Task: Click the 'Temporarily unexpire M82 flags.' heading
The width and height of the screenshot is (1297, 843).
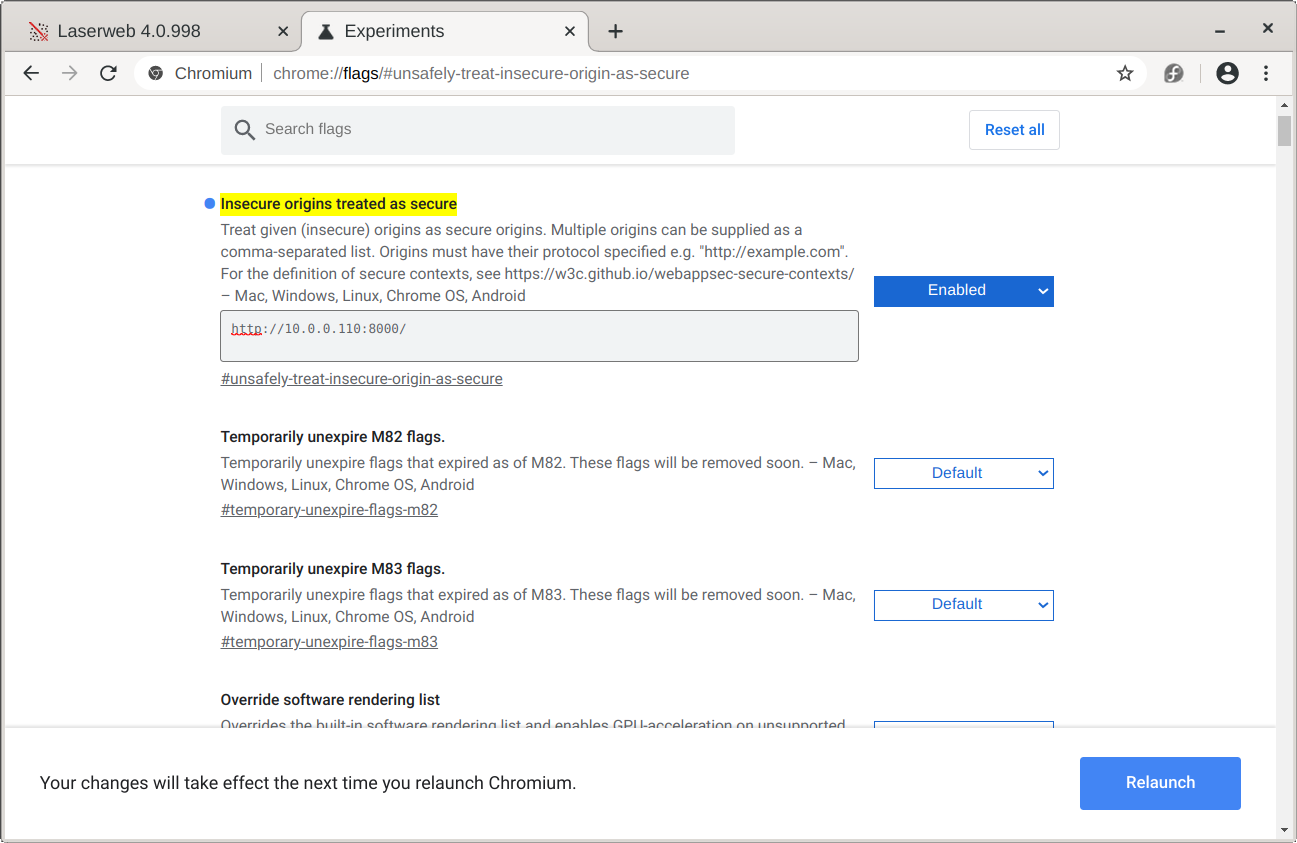Action: 332,437
